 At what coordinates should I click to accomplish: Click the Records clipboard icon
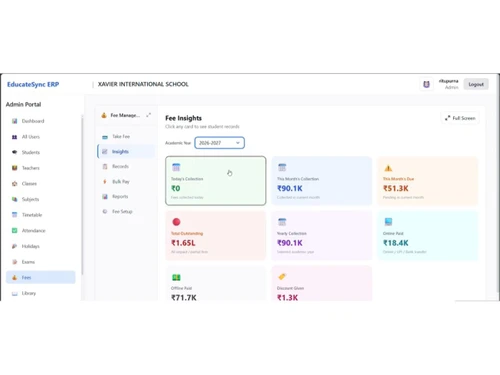pyautogui.click(x=105, y=166)
